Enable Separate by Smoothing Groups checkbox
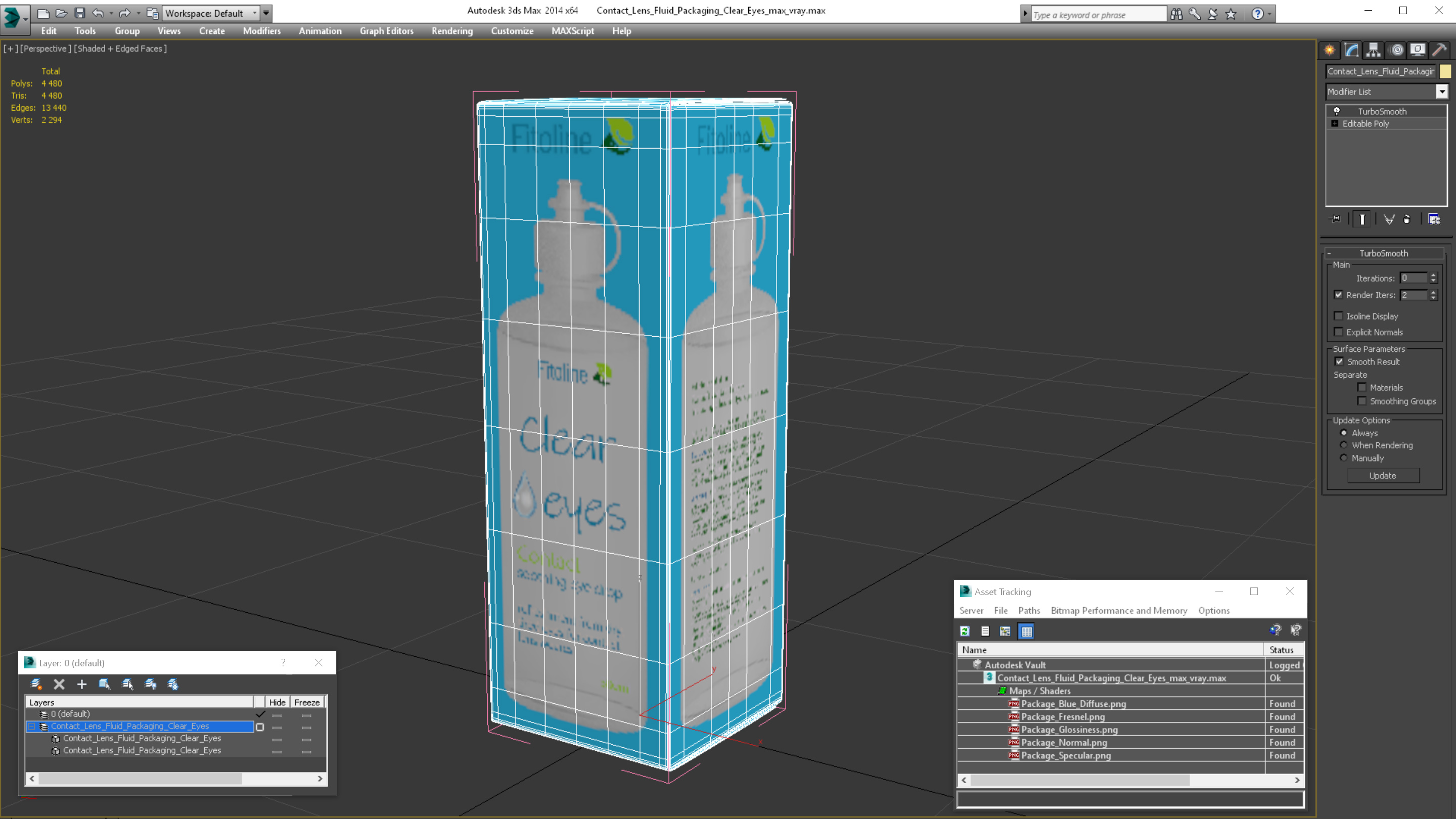 (1361, 401)
